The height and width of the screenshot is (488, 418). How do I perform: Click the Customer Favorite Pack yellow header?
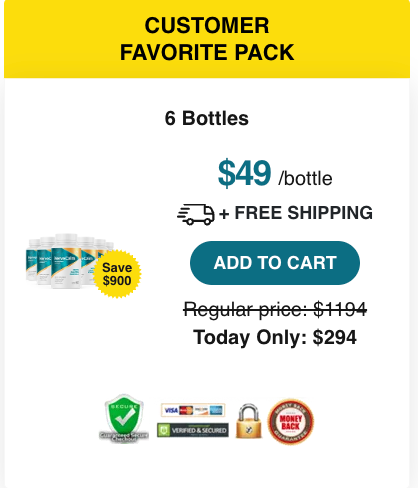(207, 39)
